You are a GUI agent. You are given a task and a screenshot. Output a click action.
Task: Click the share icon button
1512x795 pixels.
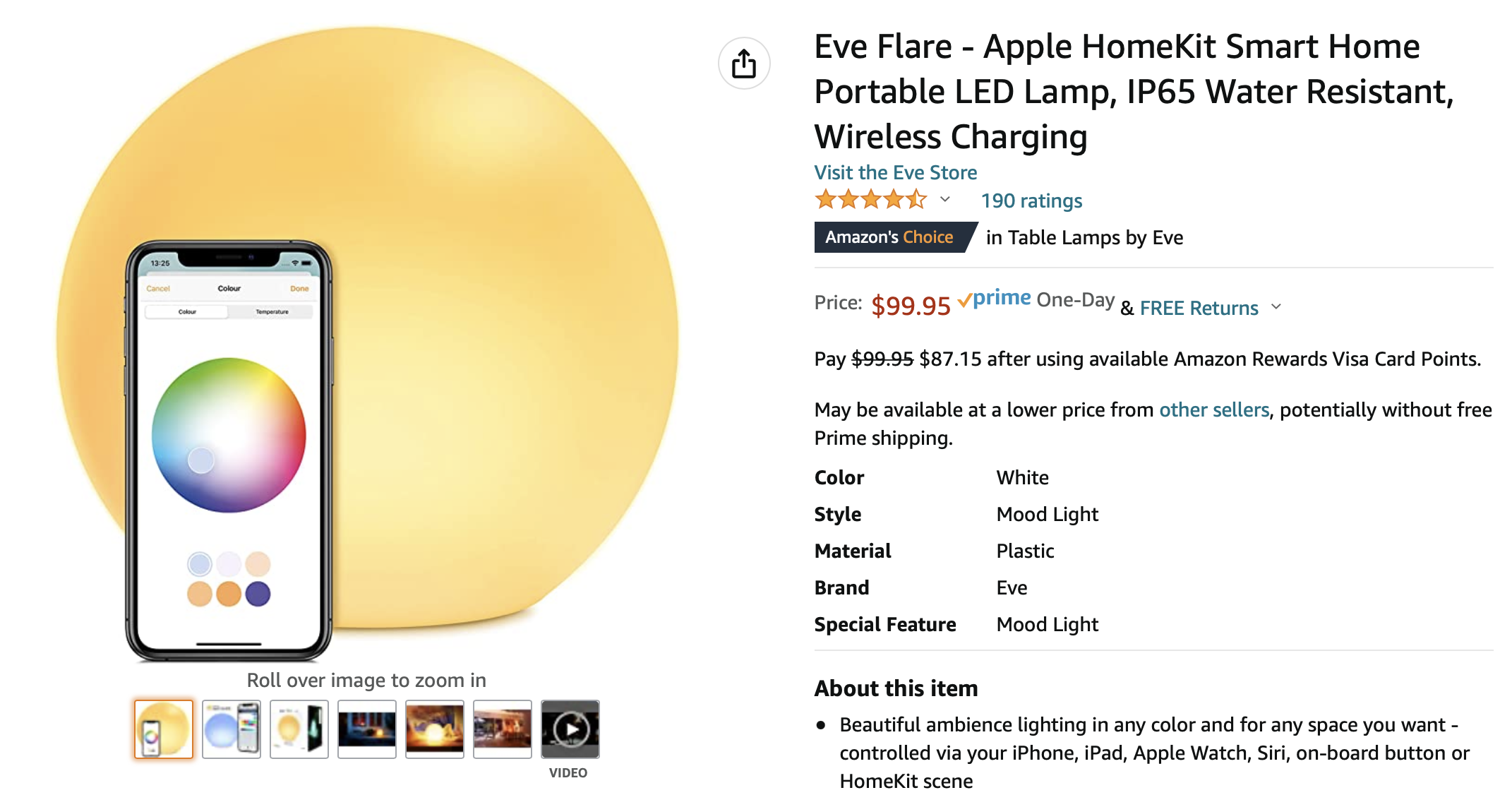pyautogui.click(x=744, y=64)
